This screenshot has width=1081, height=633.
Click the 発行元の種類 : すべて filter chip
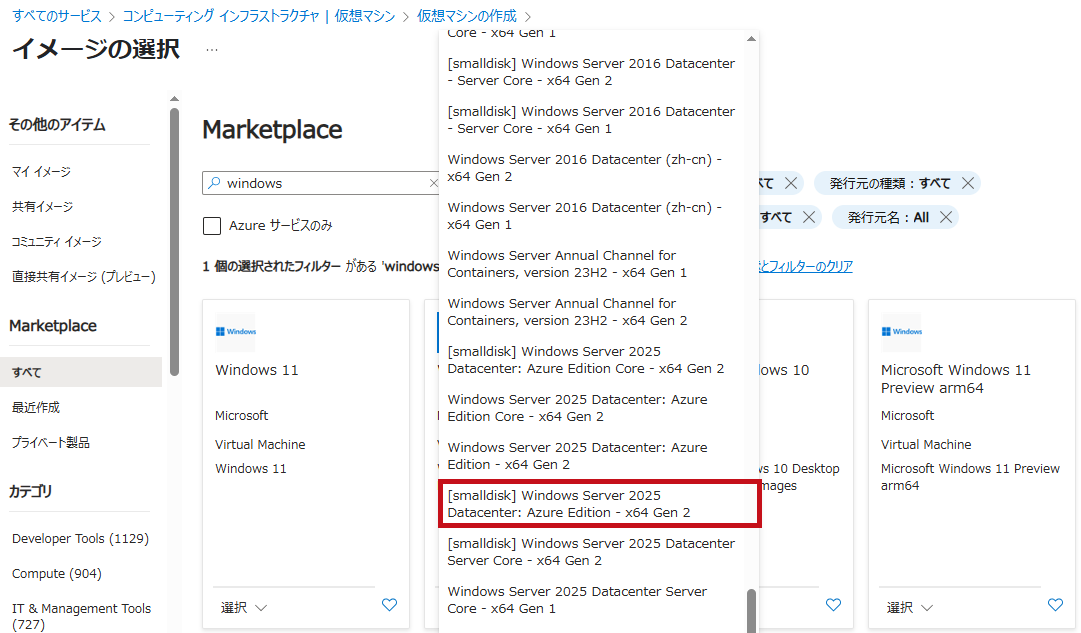pos(897,183)
